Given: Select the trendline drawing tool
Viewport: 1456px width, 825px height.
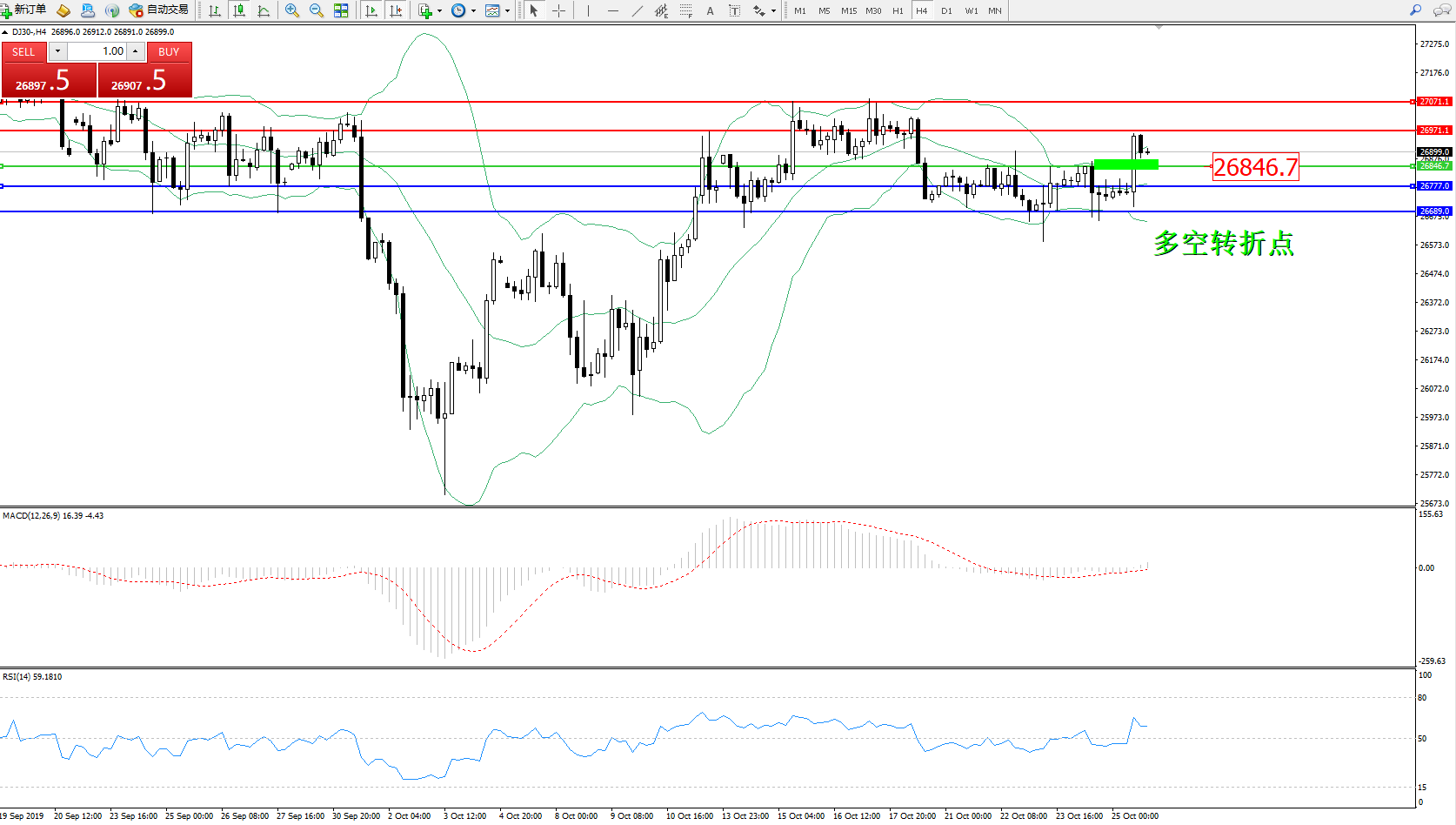Looking at the screenshot, I should click(x=638, y=10).
